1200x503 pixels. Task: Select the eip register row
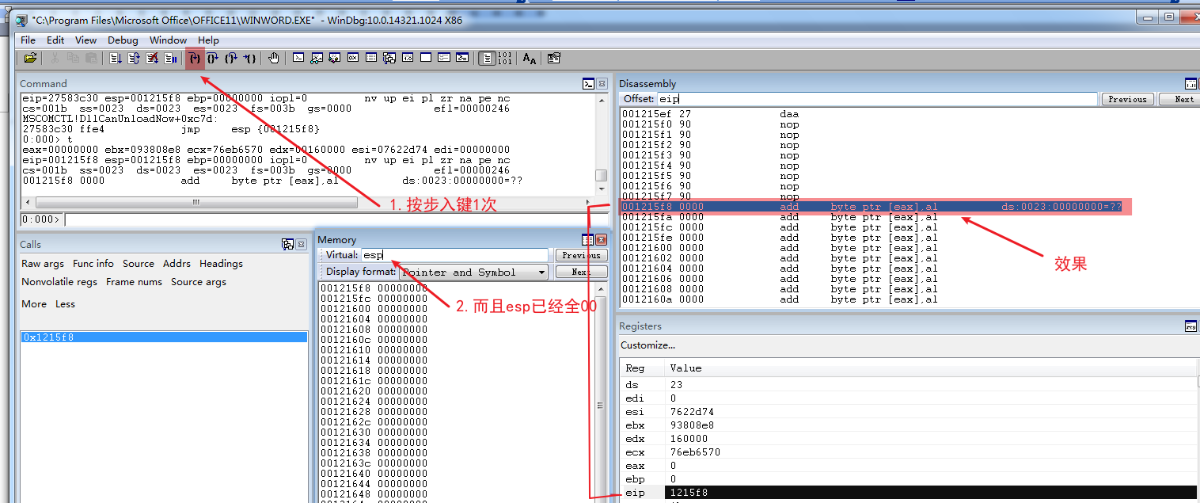[908, 493]
